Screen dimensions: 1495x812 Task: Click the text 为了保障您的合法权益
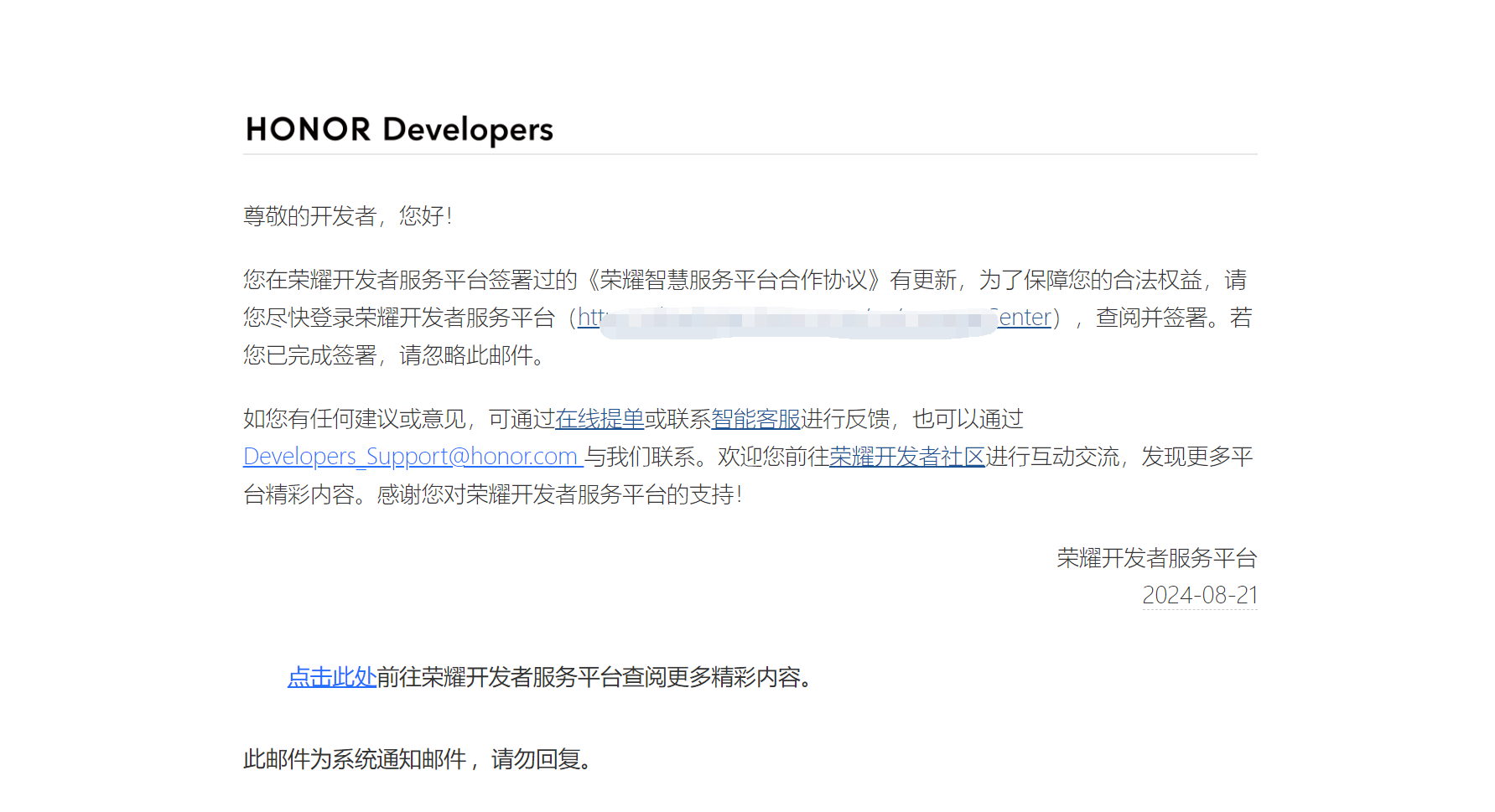pos(1090,280)
